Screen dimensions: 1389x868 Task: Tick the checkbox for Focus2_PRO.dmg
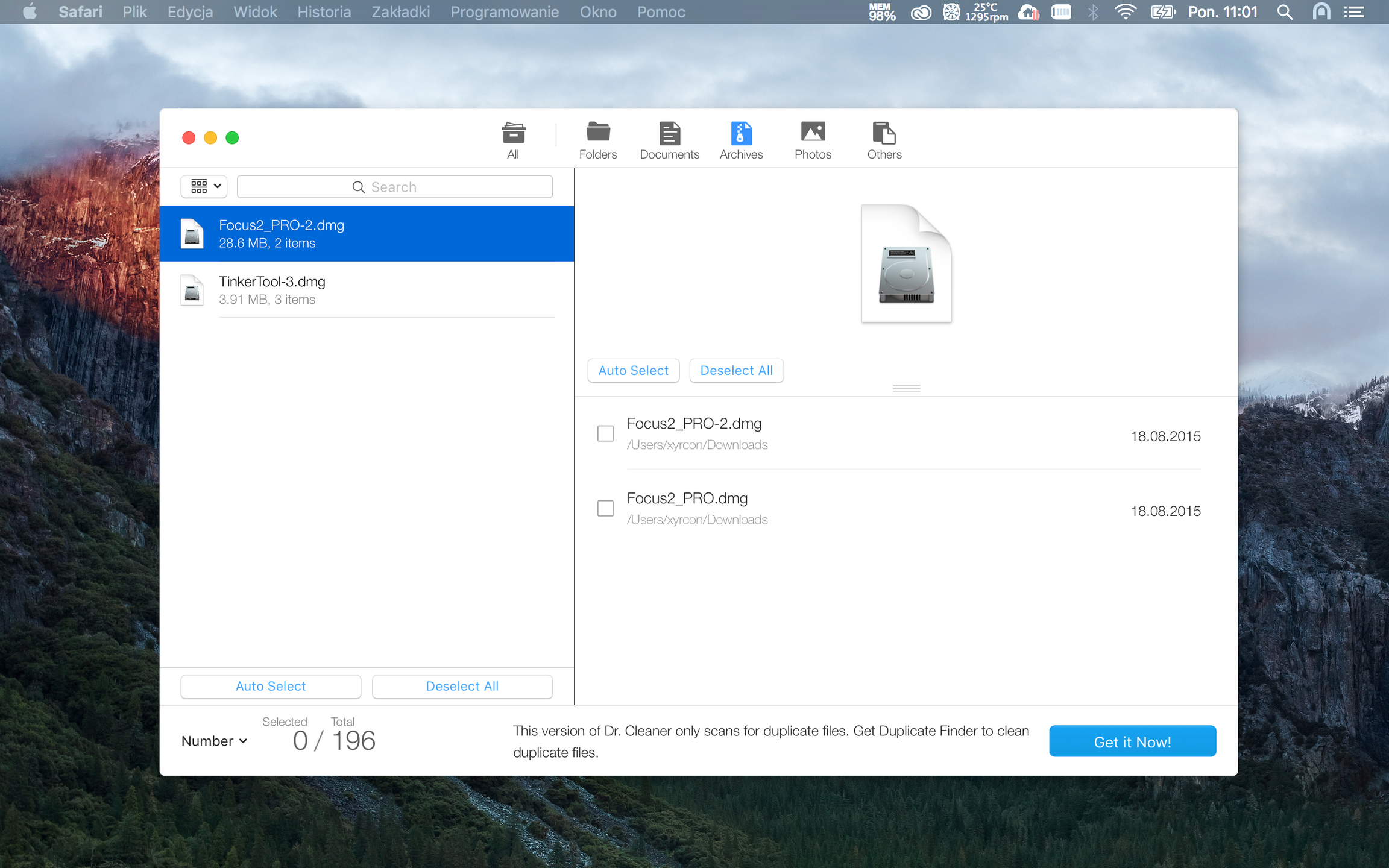(x=605, y=508)
